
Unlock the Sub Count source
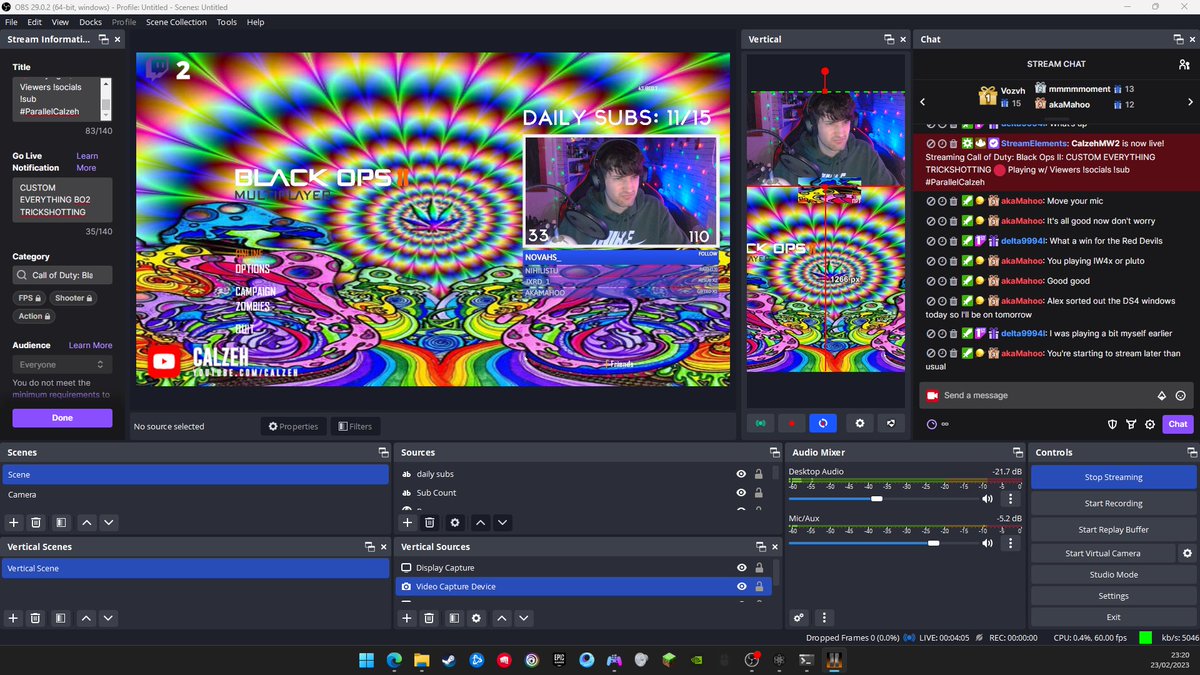tap(759, 493)
